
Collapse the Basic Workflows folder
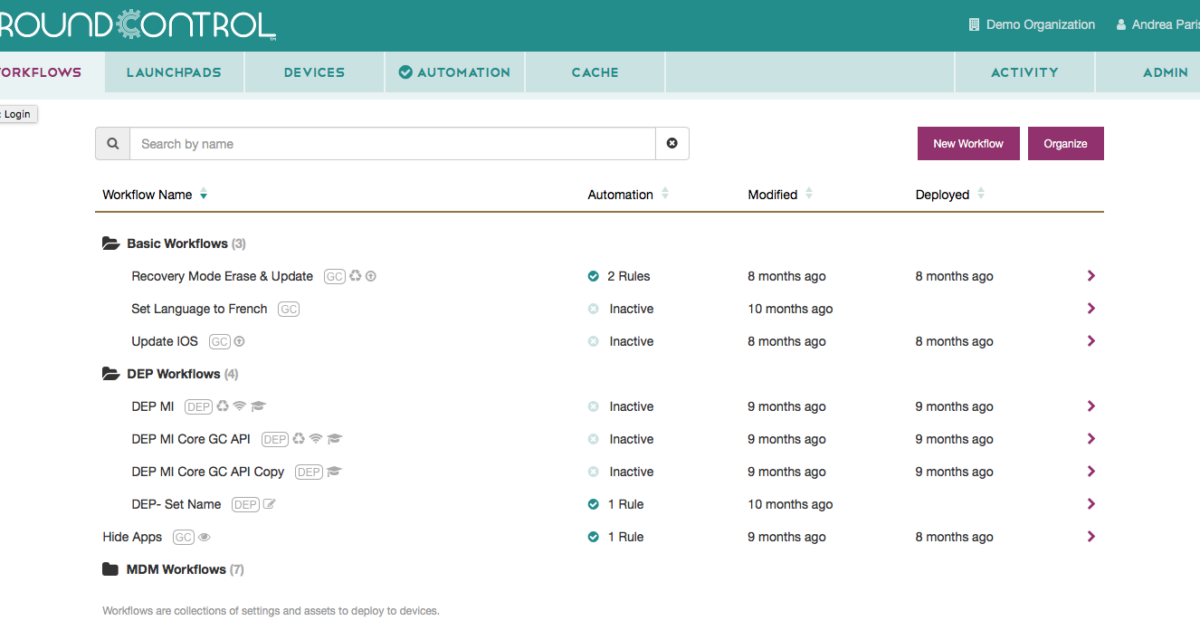click(x=111, y=241)
